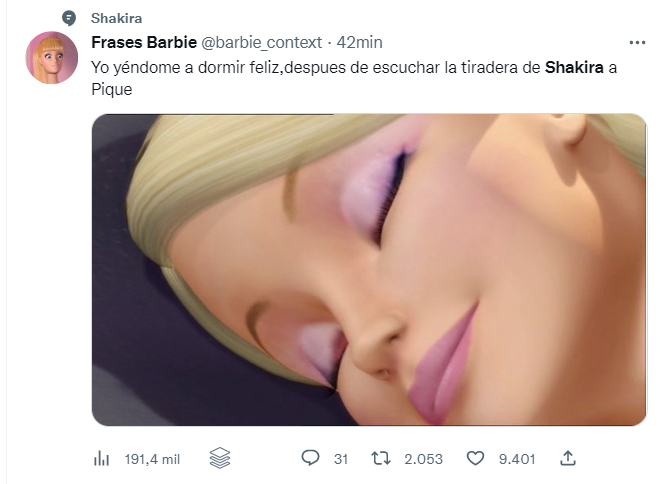This screenshot has height=484, width=664.
Task: Share the tweet via the upload-arrow icon
Action: click(568, 458)
